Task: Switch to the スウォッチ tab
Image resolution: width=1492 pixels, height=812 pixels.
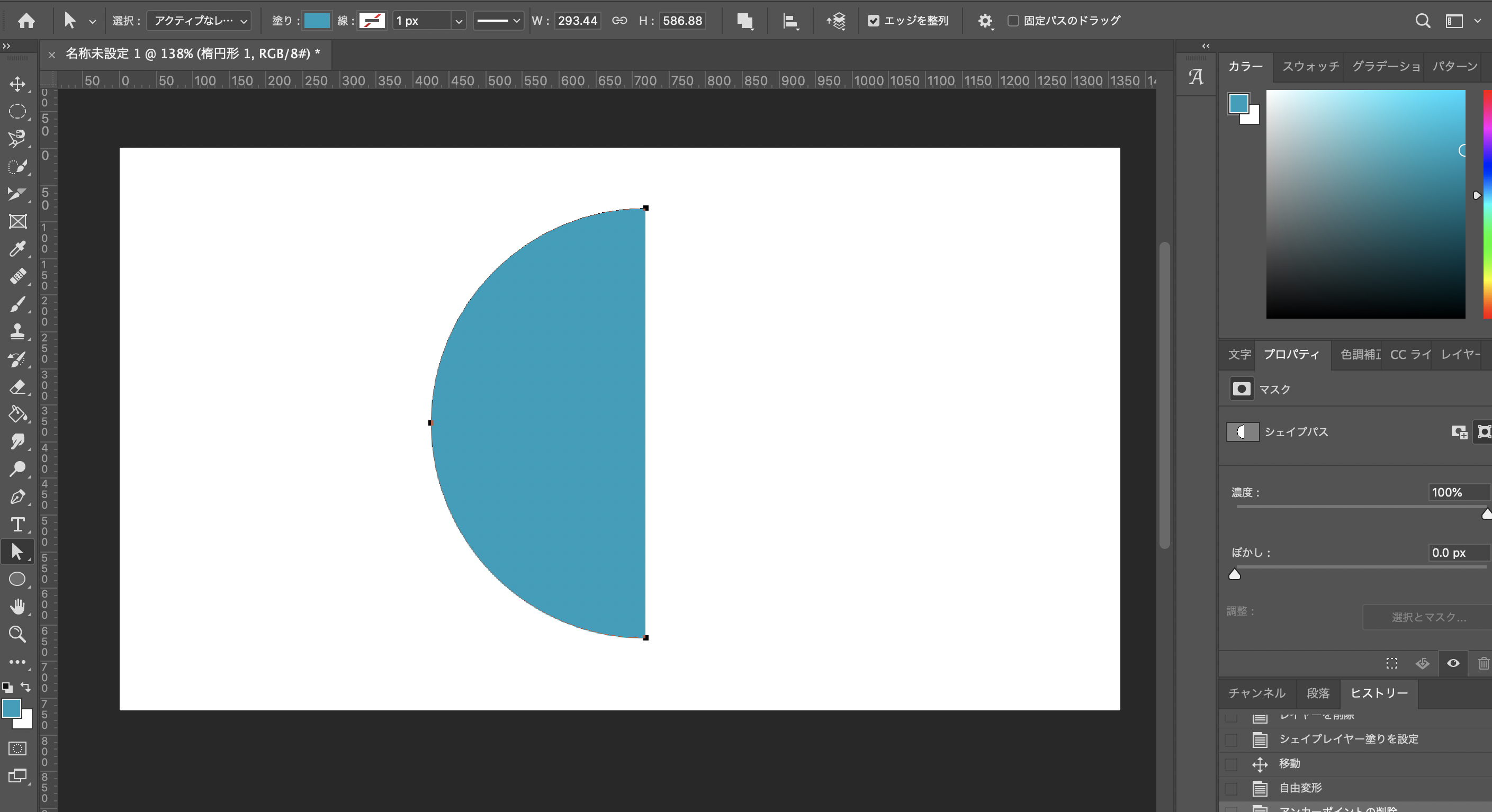Action: (1310, 66)
